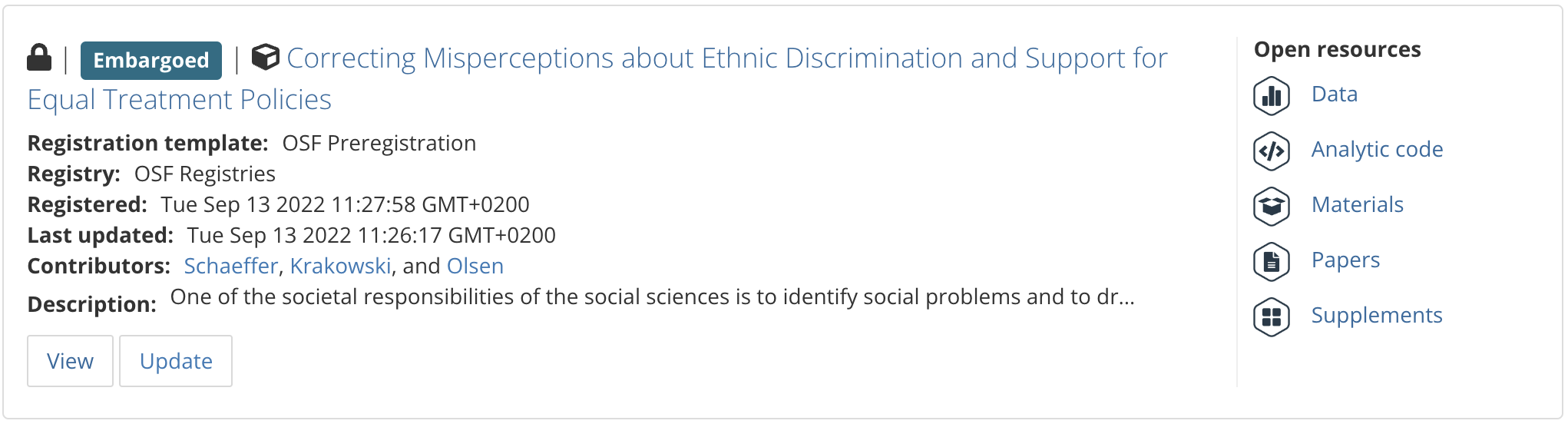Click the Materials box icon
1568x424 pixels.
[x=1272, y=207]
